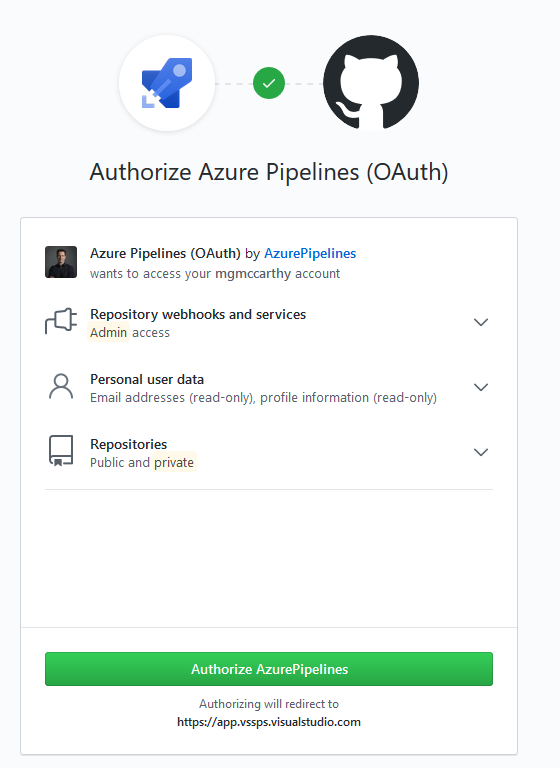This screenshot has width=560, height=768.
Task: Click Repository webhooks and services heading
Action: pos(198,314)
